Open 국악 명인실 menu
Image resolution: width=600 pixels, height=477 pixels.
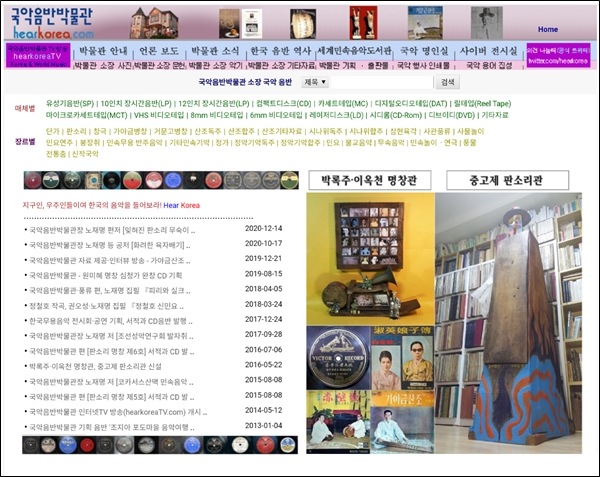pyautogui.click(x=424, y=51)
